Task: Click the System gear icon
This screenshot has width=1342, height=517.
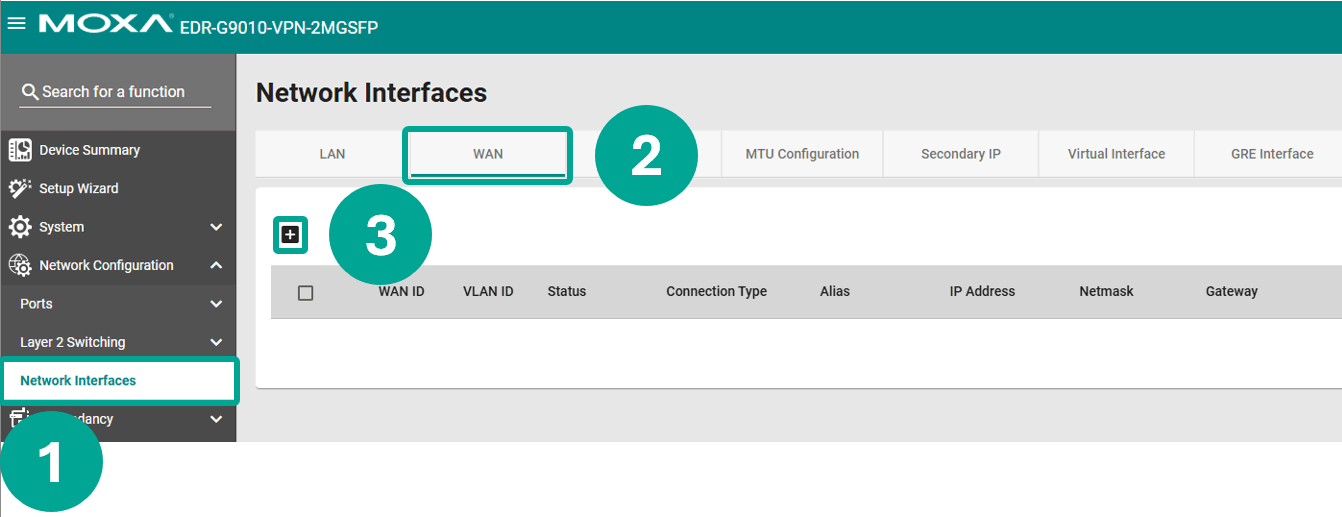Action: 20,227
